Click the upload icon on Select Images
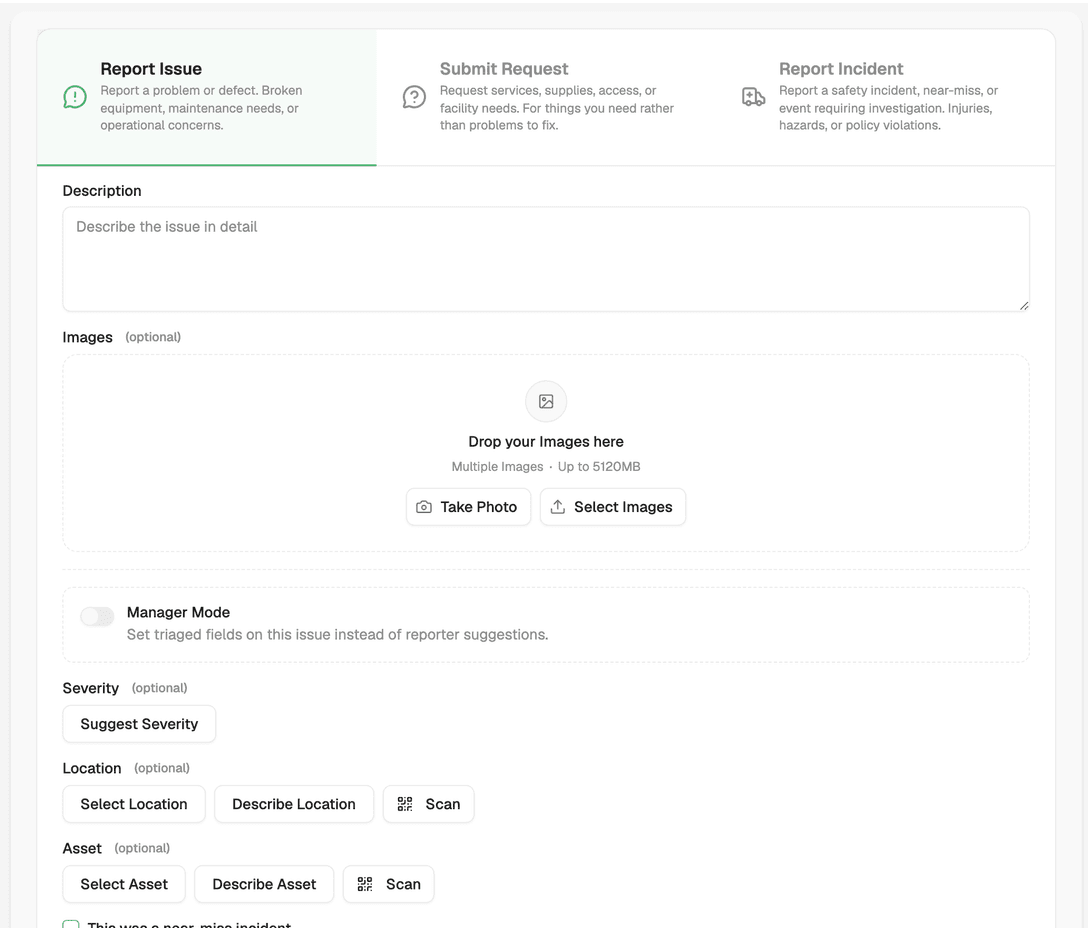Screen dimensions: 1088x928 tap(558, 507)
